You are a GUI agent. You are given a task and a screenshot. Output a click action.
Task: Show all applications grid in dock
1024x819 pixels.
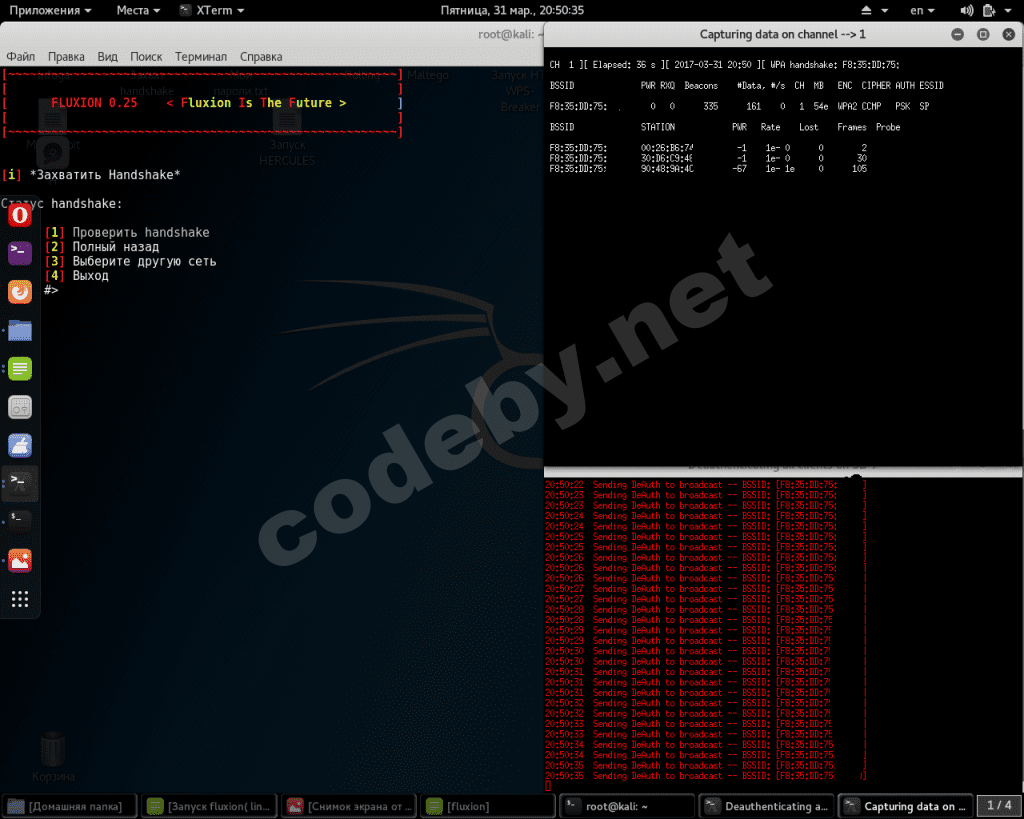tap(20, 599)
